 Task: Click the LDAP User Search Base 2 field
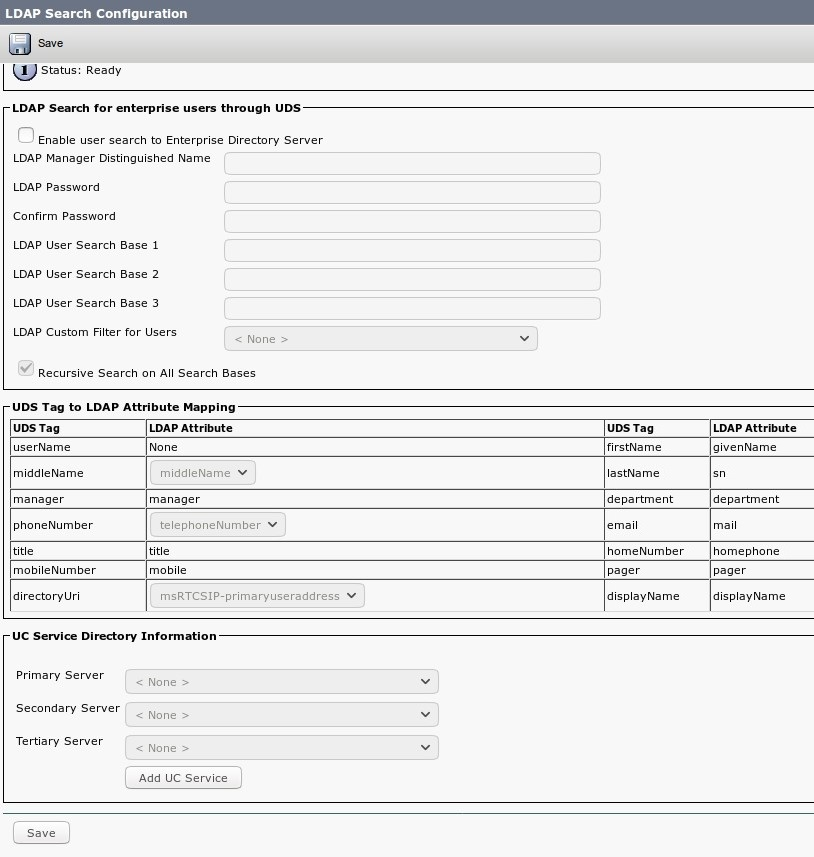click(x=412, y=279)
